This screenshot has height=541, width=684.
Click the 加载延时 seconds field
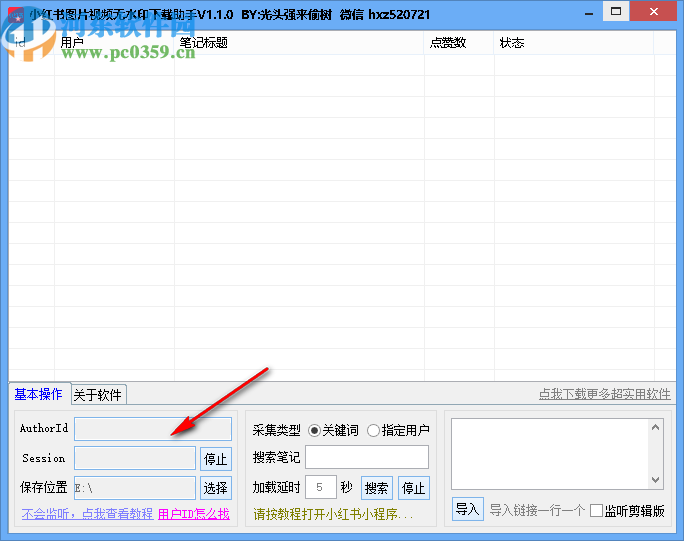321,487
